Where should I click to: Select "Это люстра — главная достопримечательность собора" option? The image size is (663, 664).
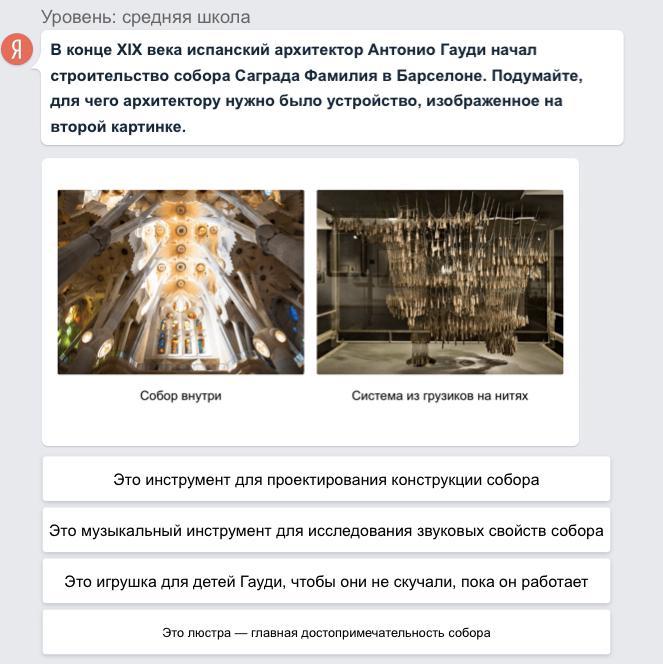(326, 633)
